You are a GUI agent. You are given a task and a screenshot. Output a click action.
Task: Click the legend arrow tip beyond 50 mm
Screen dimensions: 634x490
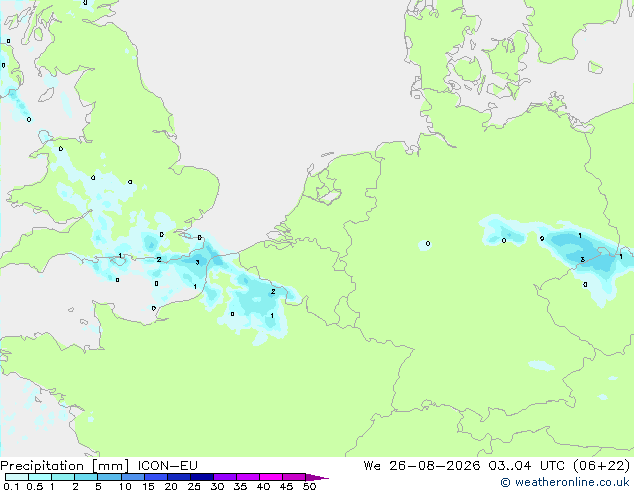coord(318,477)
